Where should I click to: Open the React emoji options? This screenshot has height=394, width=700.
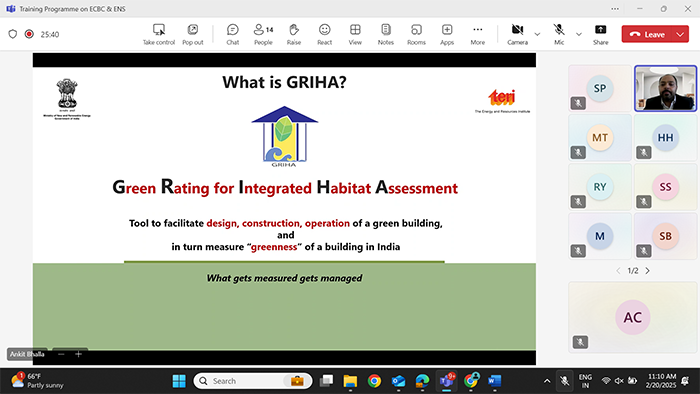[x=325, y=34]
